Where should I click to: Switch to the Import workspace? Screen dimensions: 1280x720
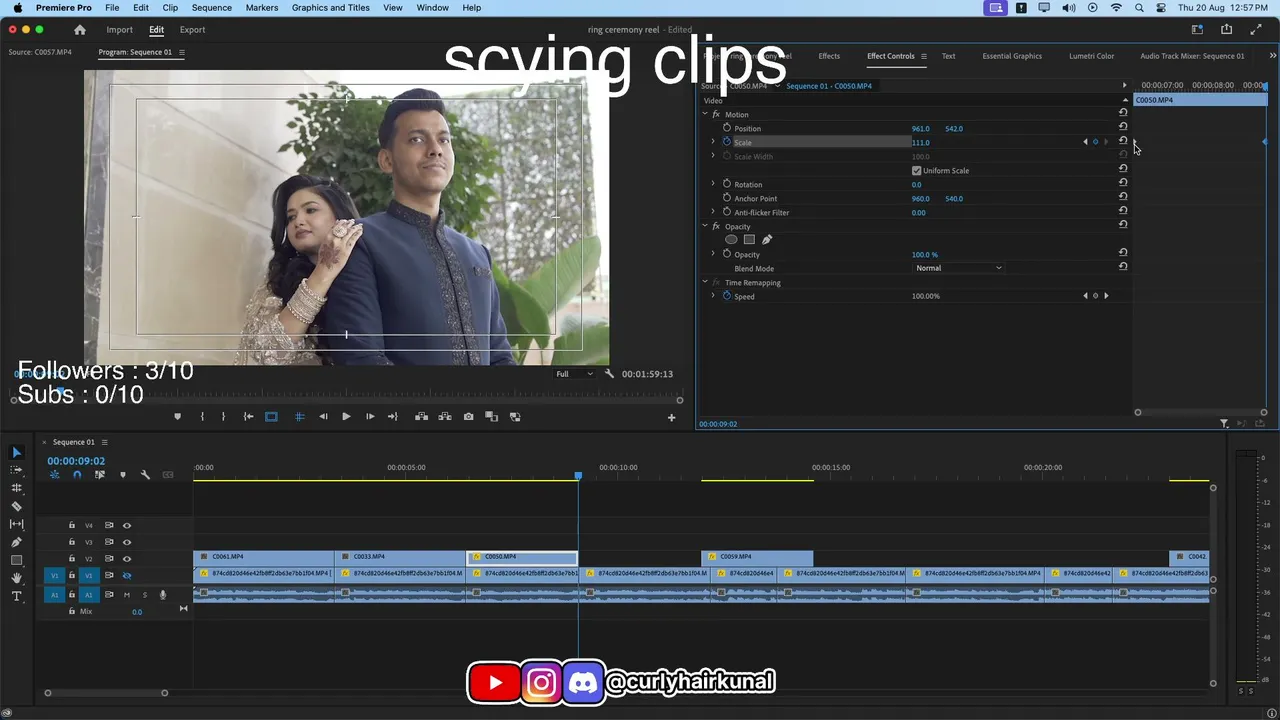click(x=119, y=30)
